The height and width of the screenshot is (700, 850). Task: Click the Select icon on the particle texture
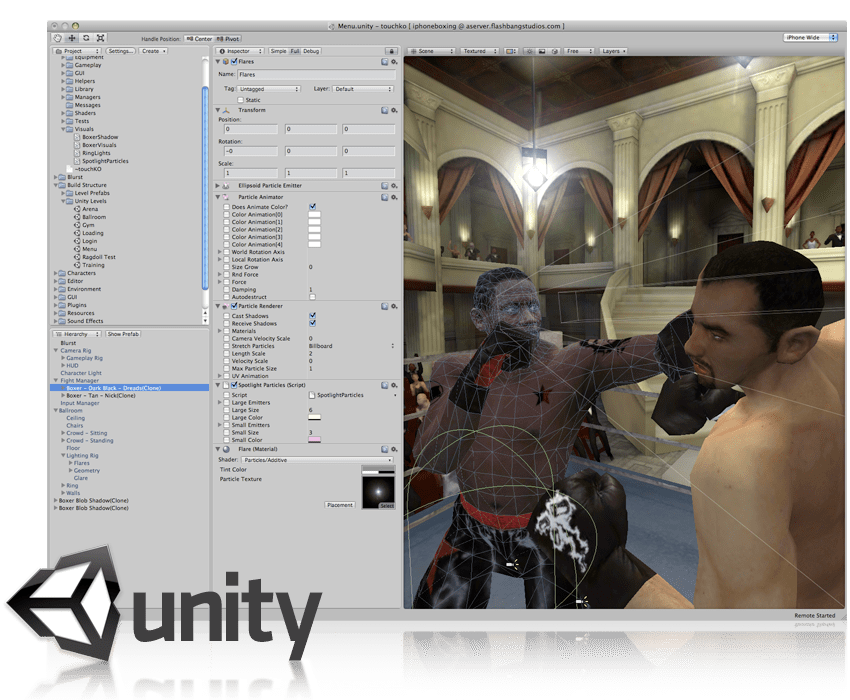tap(387, 506)
